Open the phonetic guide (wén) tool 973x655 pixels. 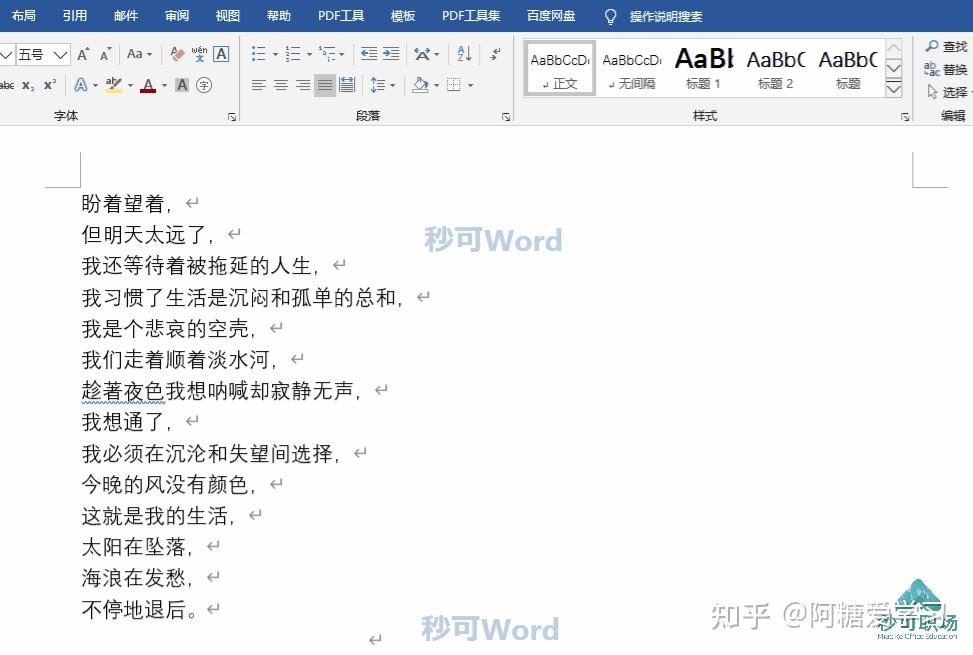(x=199, y=55)
